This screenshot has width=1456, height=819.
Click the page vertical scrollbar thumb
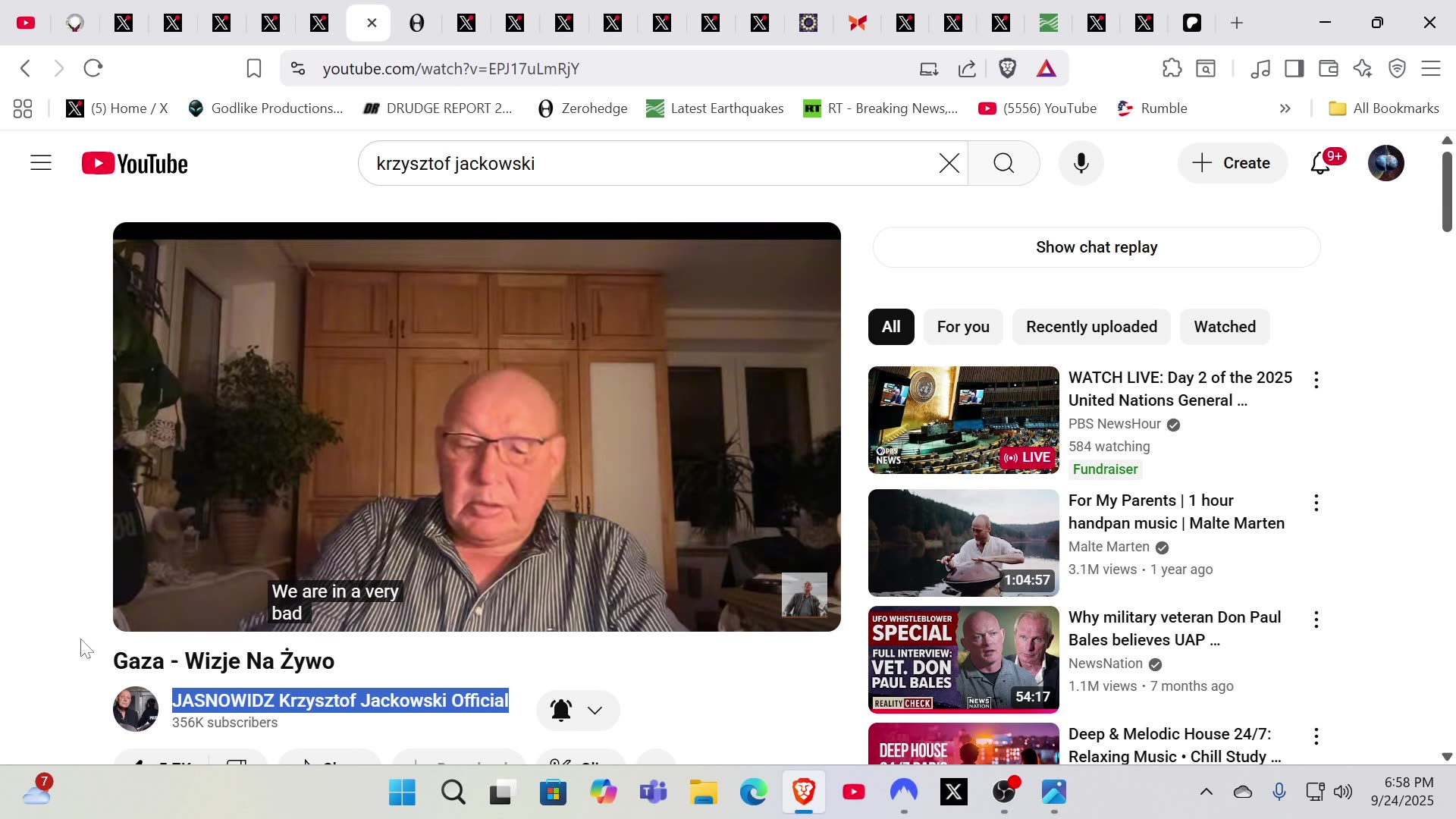click(1447, 191)
